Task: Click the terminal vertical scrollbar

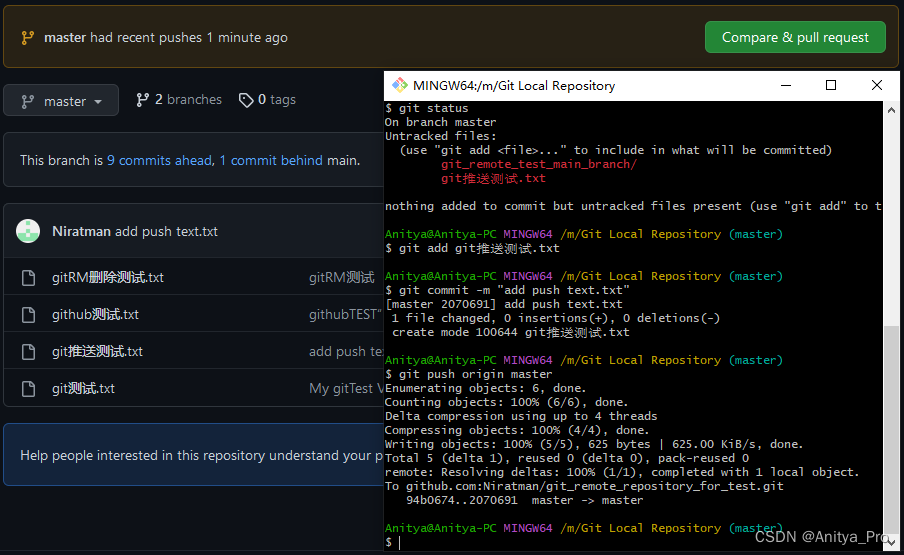Action: click(x=892, y=430)
